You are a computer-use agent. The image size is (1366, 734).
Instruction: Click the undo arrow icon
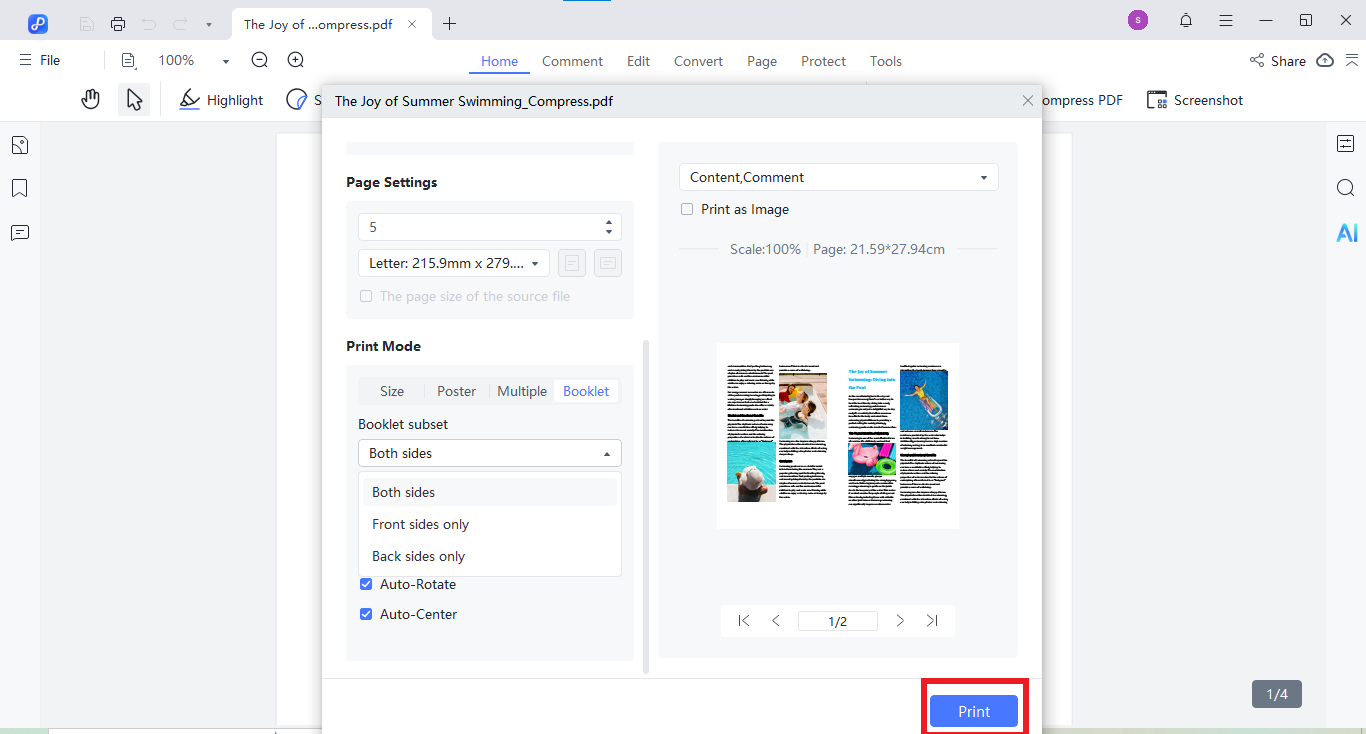click(149, 24)
